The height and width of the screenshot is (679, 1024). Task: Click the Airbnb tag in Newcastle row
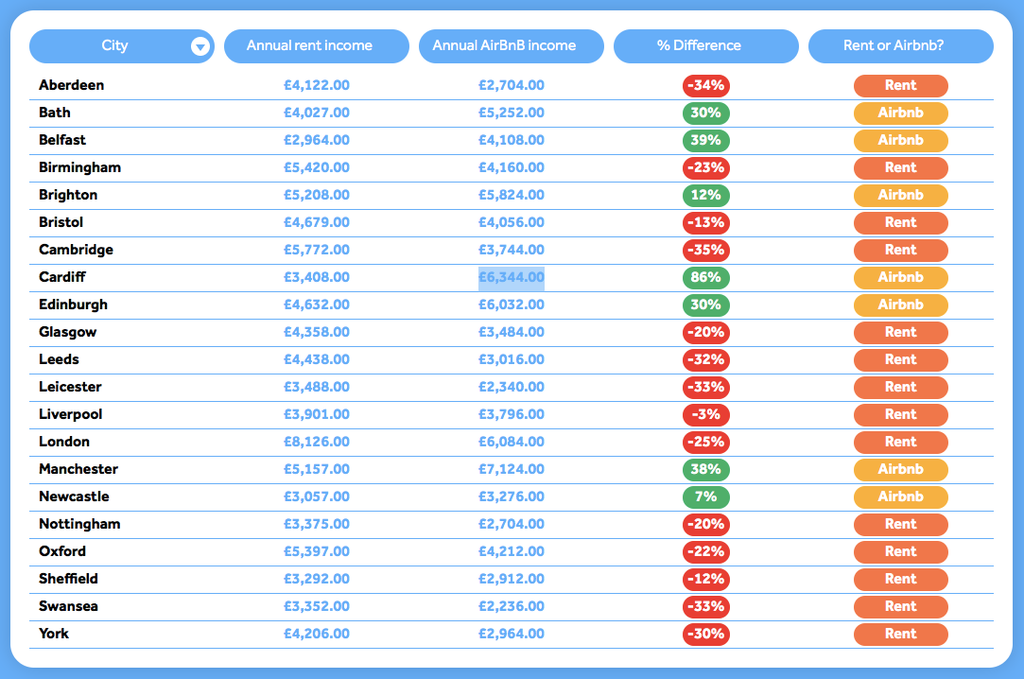point(900,497)
